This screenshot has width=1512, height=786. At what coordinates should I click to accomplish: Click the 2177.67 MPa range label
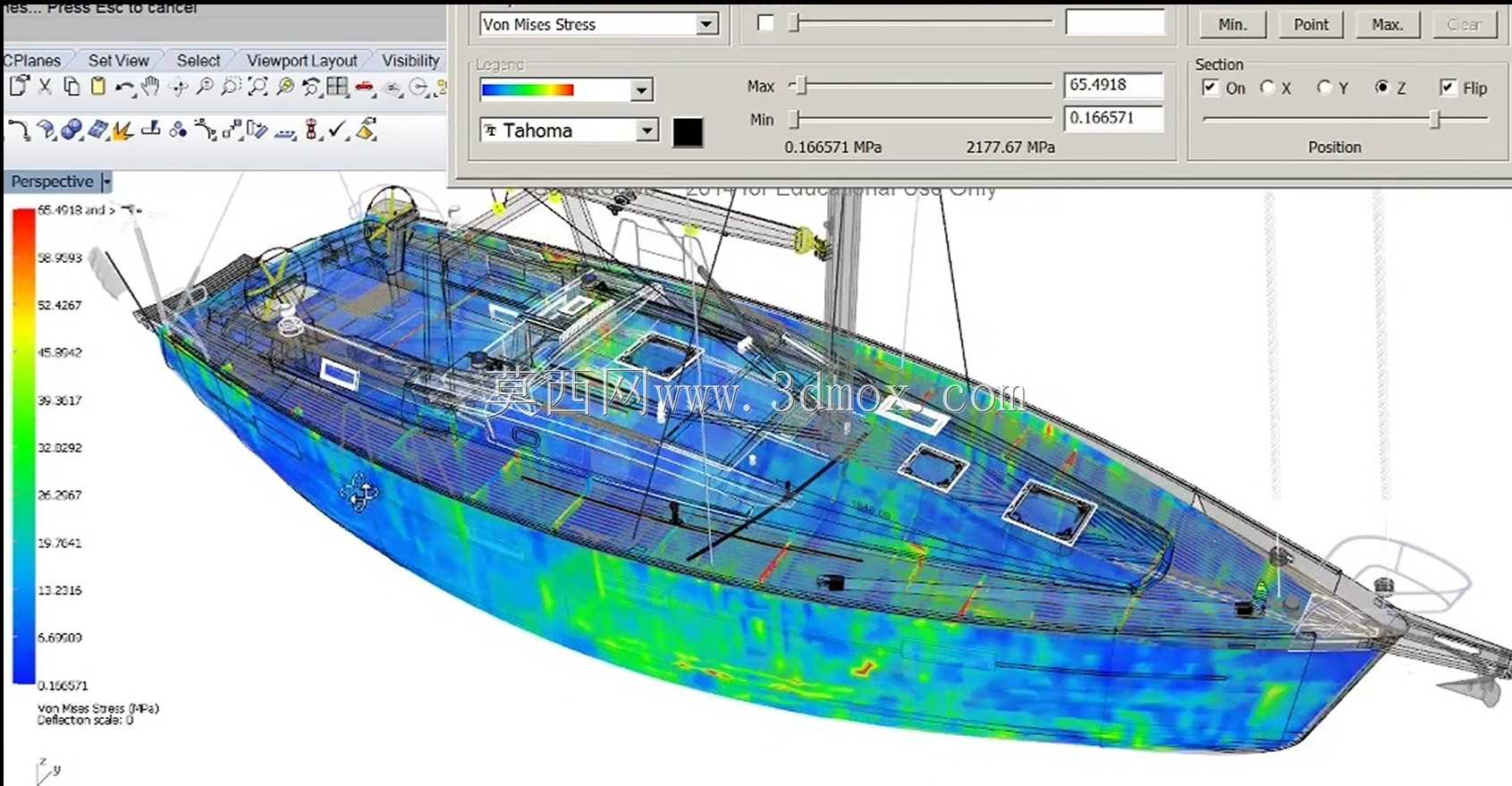1010,148
